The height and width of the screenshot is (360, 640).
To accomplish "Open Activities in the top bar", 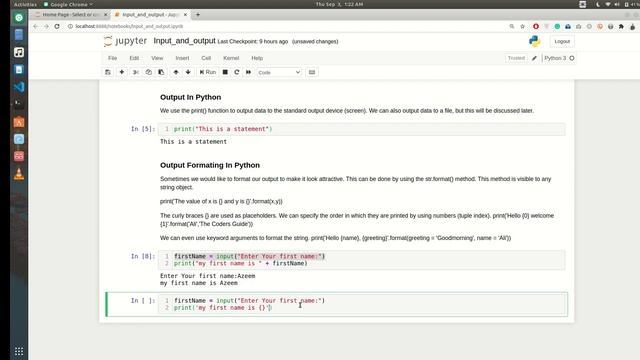I will tap(25, 4).
